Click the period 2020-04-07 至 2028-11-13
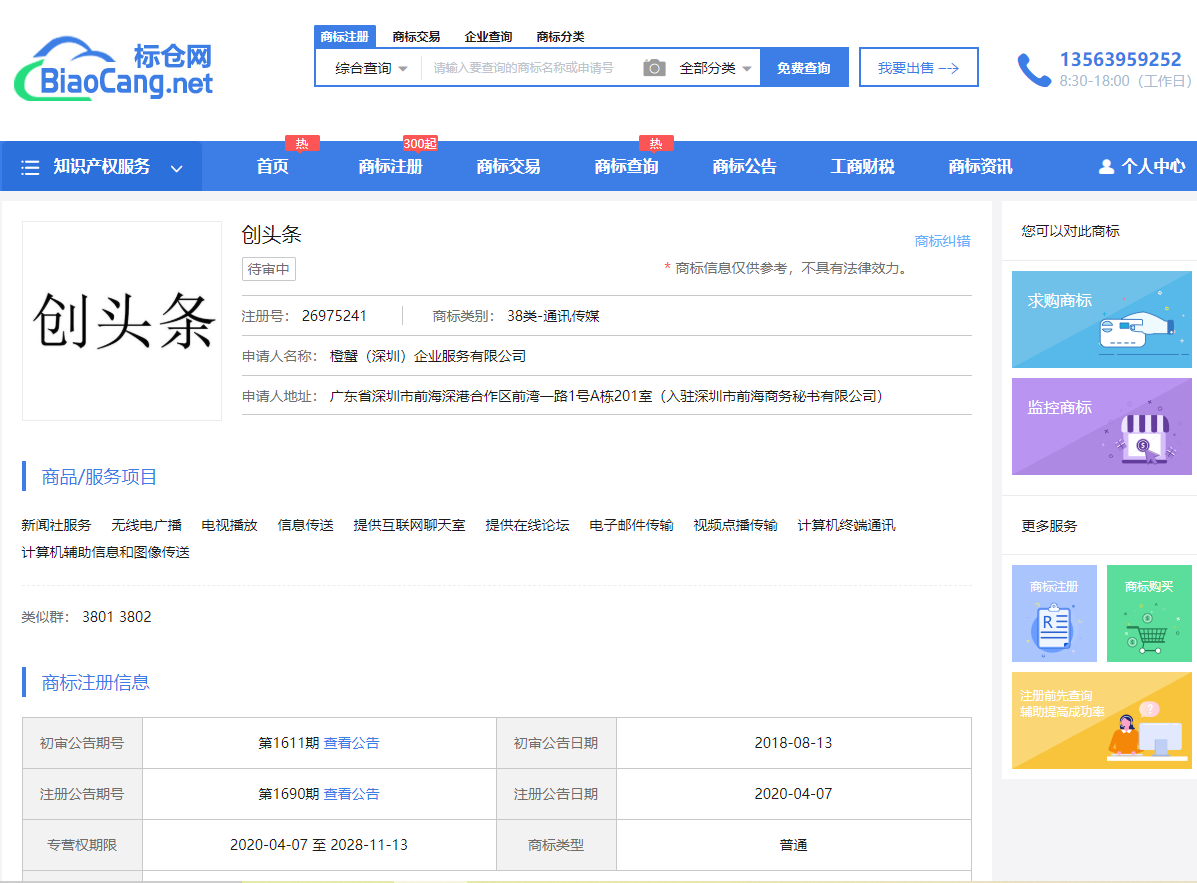1197x883 pixels. pyautogui.click(x=319, y=845)
